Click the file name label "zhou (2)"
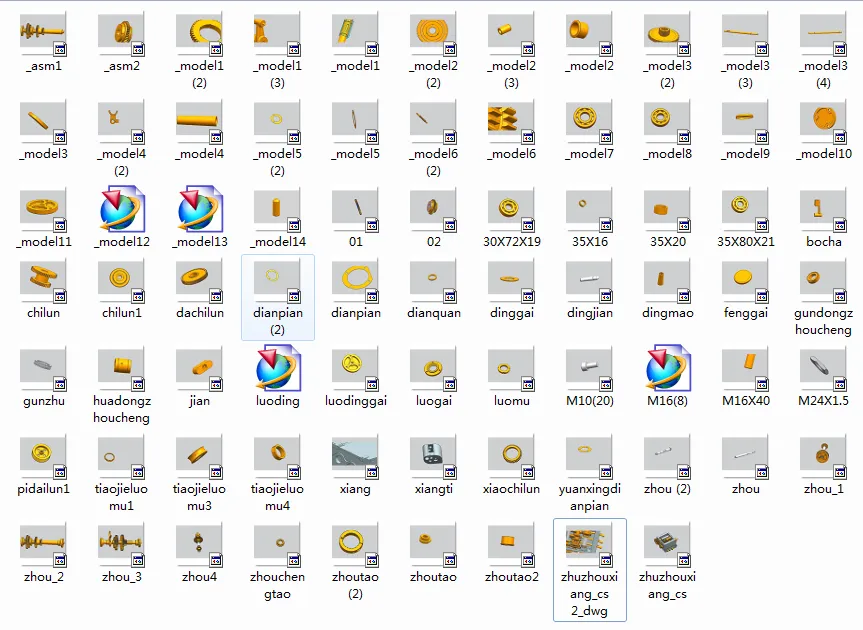The image size is (863, 630). (x=668, y=489)
